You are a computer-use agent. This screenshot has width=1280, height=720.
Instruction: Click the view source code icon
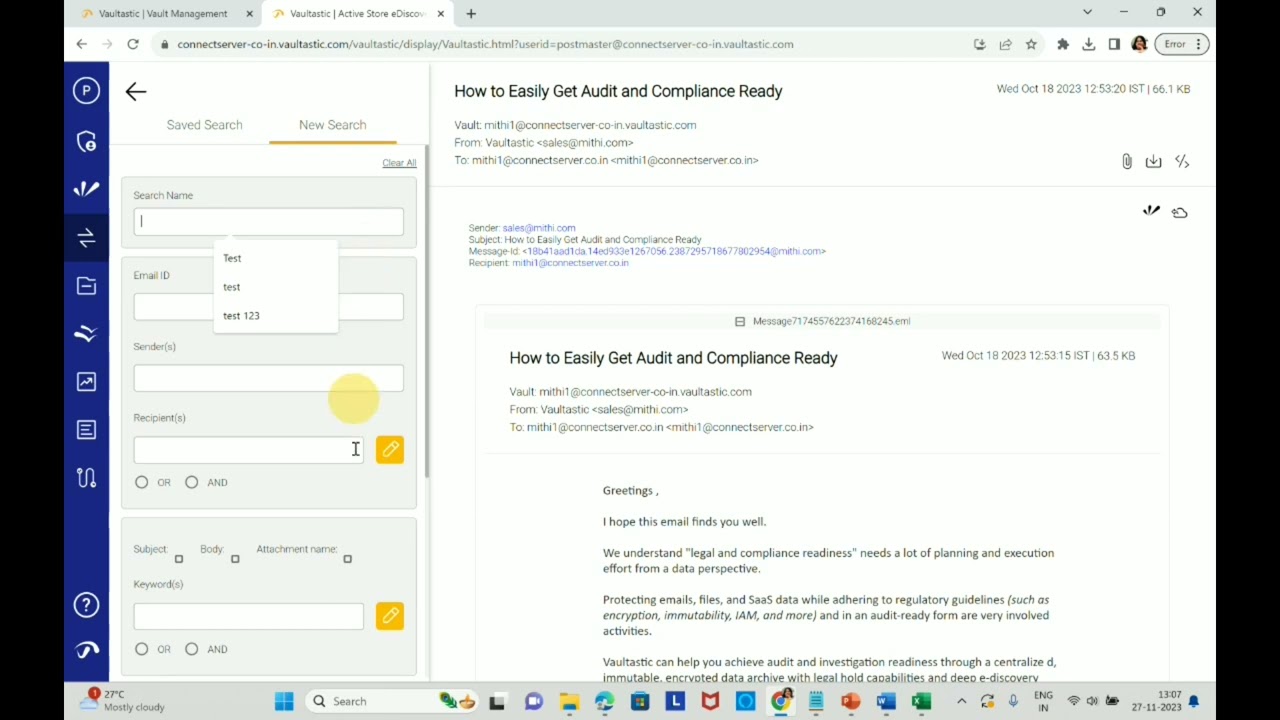pos(1182,161)
